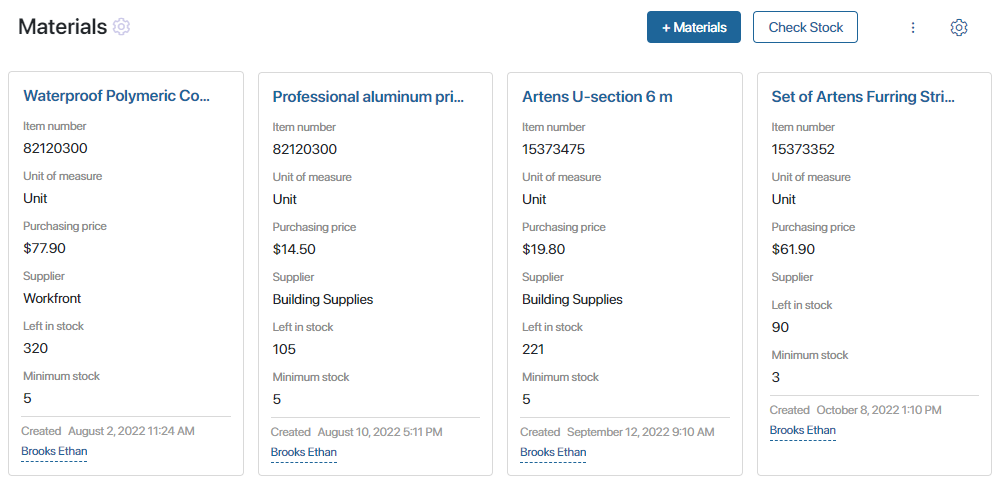Click Brooks Ethan on Artens U-section card
The image size is (999, 483).
[553, 452]
